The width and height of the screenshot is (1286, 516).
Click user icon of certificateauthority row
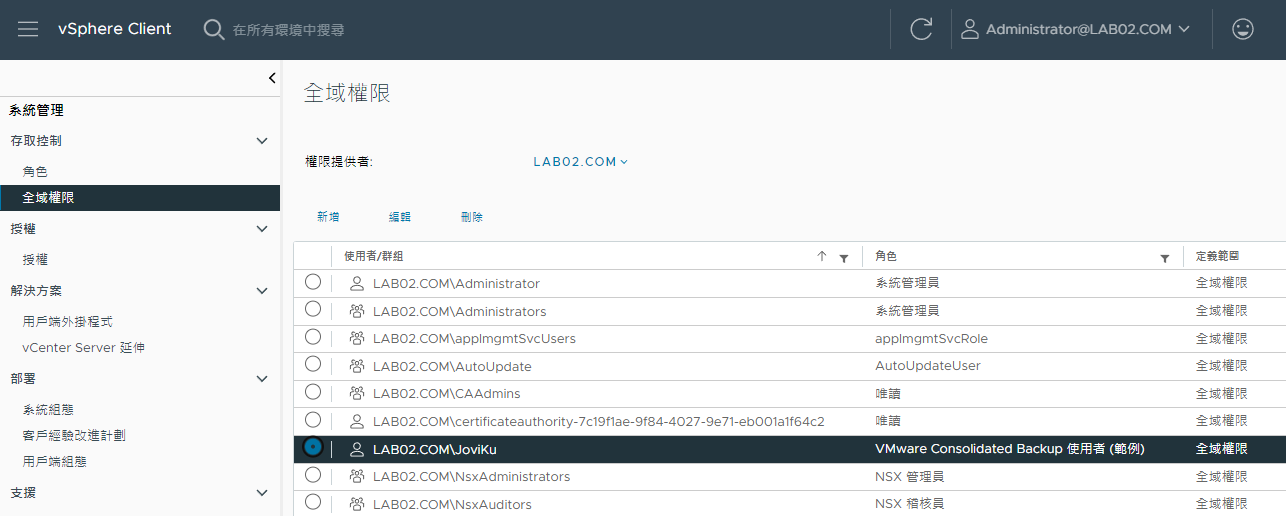coord(356,421)
